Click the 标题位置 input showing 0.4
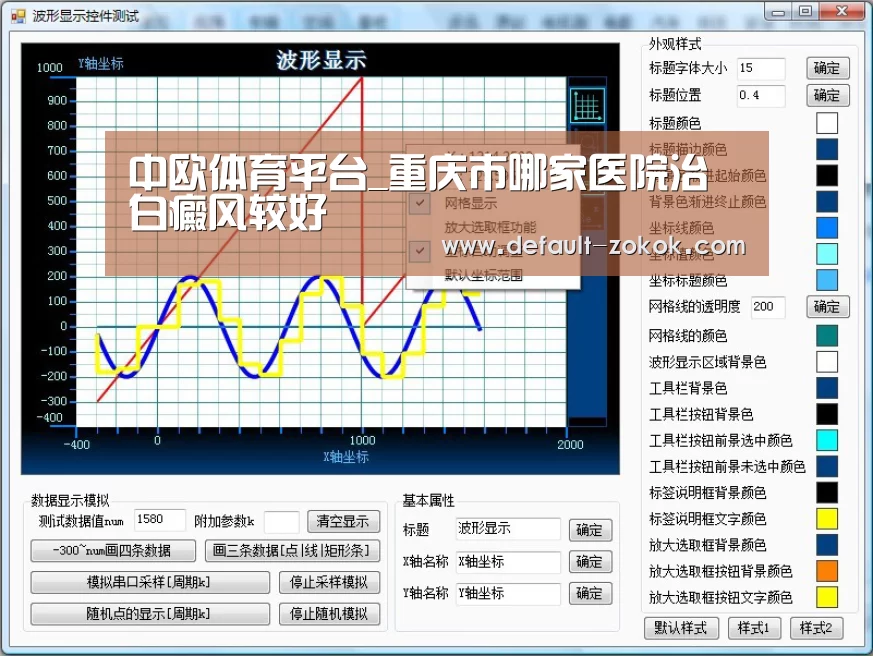This screenshot has height=656, width=873. tap(761, 95)
